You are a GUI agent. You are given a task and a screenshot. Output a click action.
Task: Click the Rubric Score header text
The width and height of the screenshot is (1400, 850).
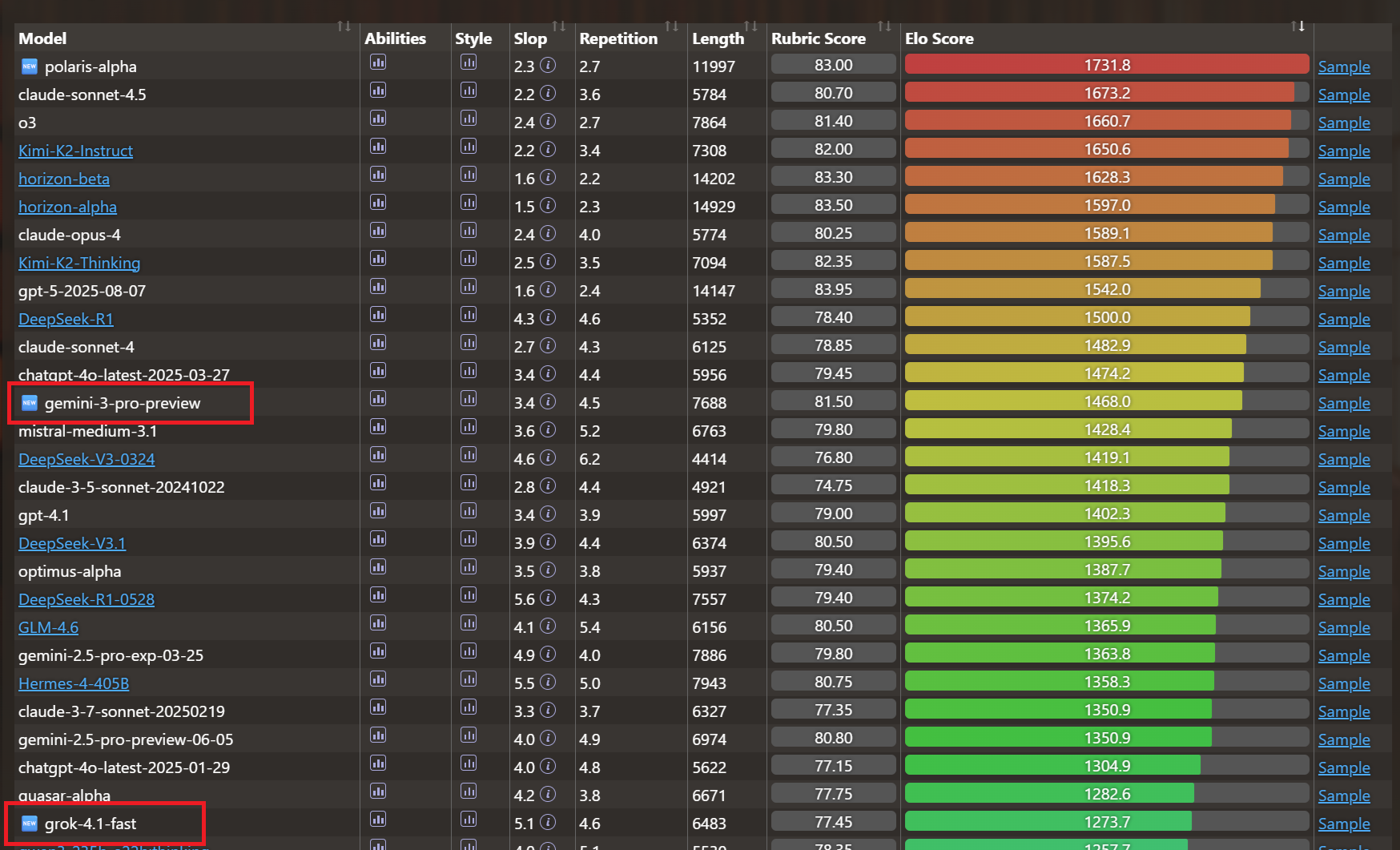click(x=819, y=38)
